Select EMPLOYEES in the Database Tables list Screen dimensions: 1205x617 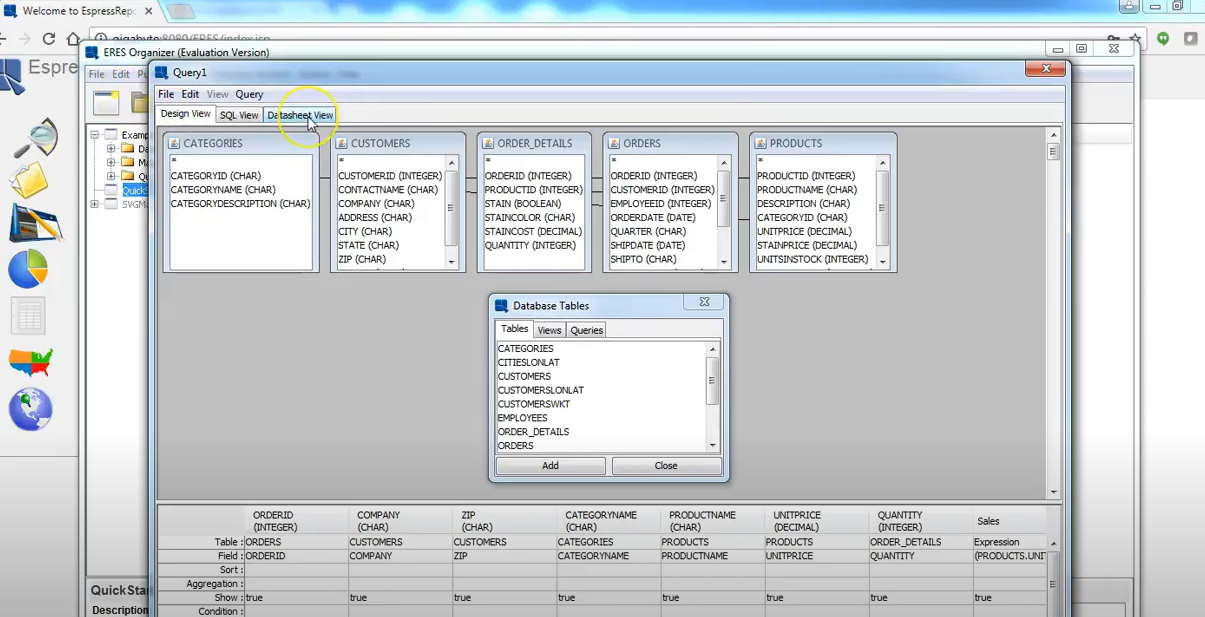[x=522, y=418]
